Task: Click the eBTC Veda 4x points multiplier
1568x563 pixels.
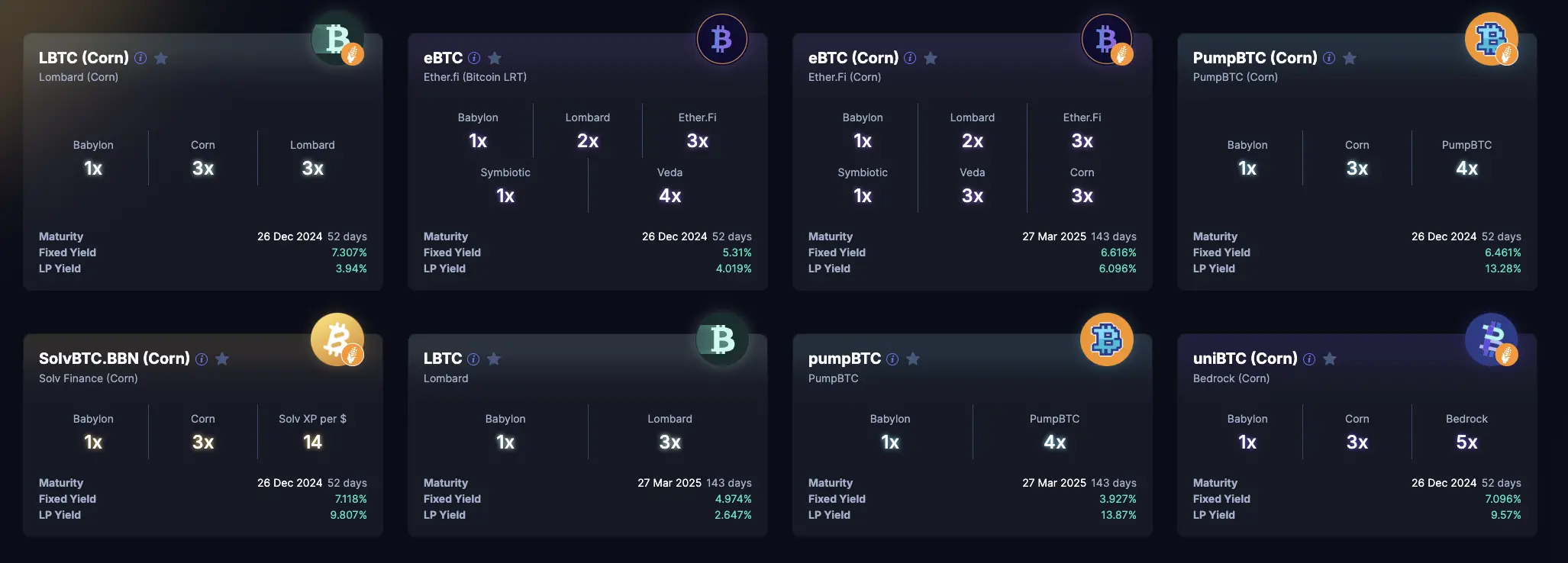Action: (669, 196)
